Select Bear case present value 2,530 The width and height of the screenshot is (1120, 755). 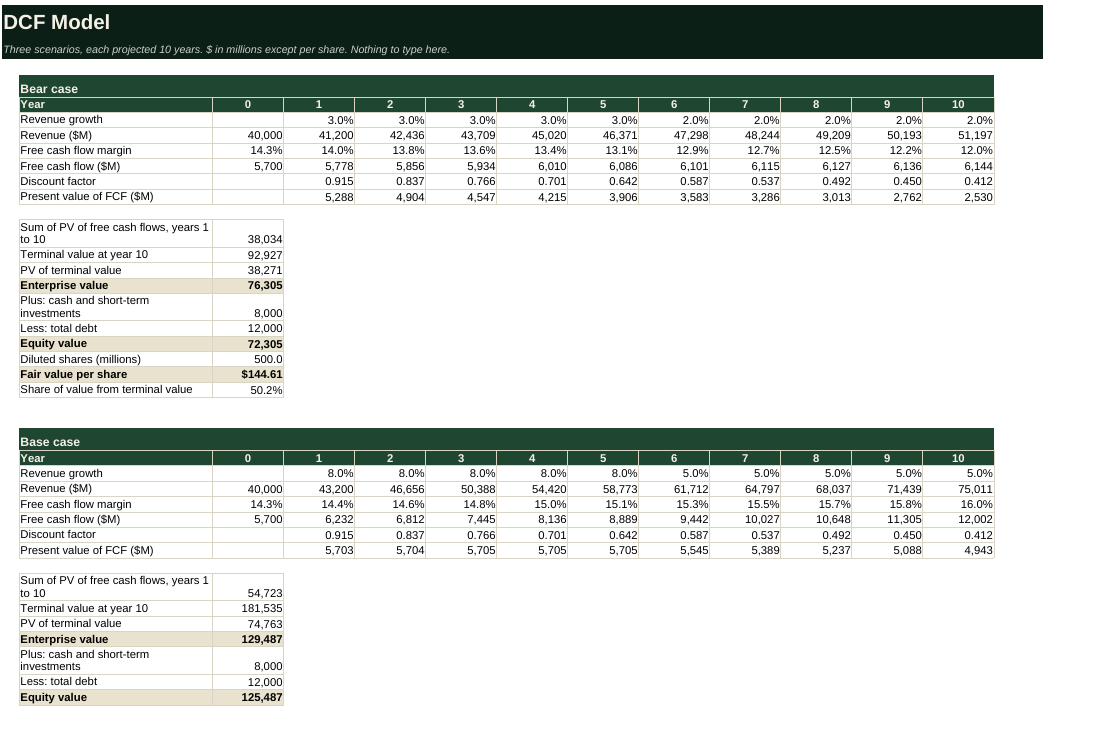958,196
